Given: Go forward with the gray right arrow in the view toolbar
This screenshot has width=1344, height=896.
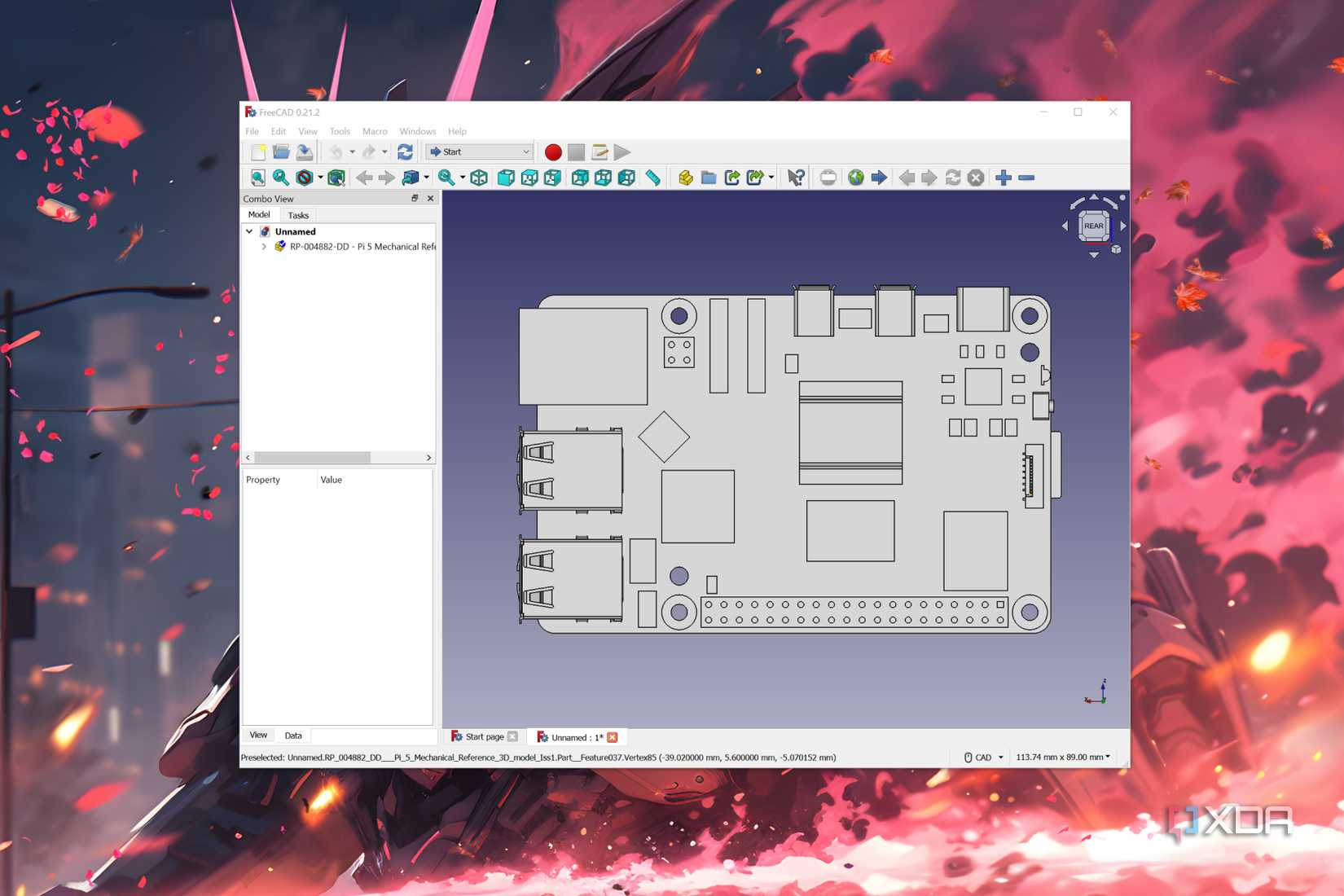Looking at the screenshot, I should tap(387, 178).
